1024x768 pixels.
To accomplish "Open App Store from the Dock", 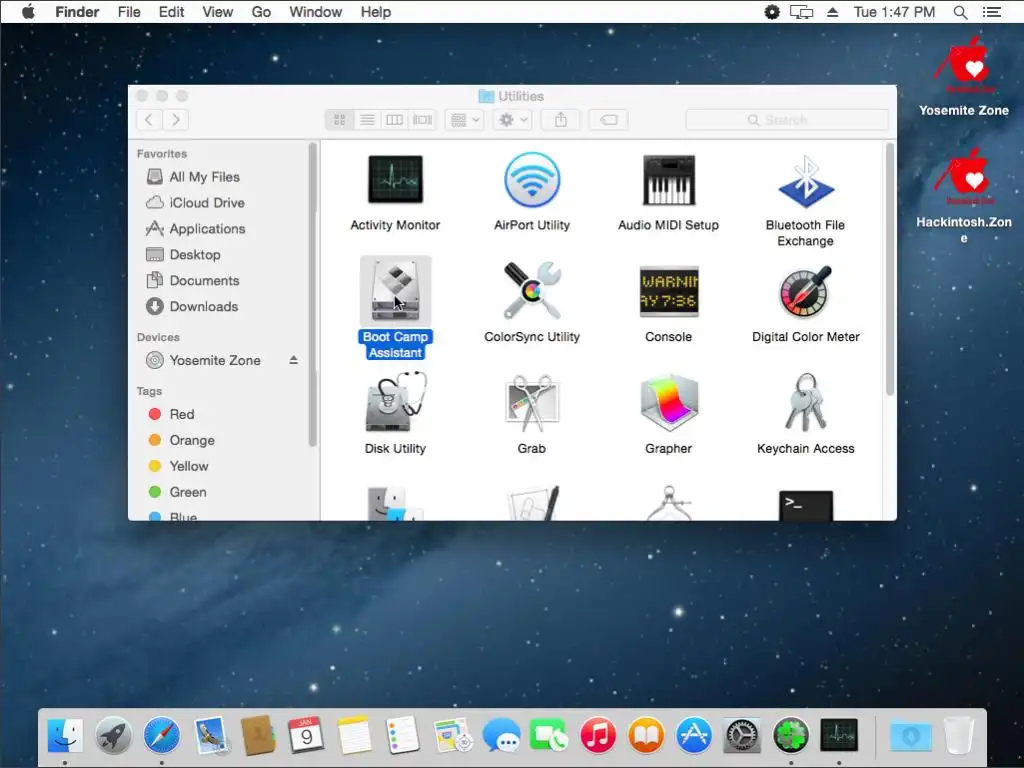I will coord(694,735).
